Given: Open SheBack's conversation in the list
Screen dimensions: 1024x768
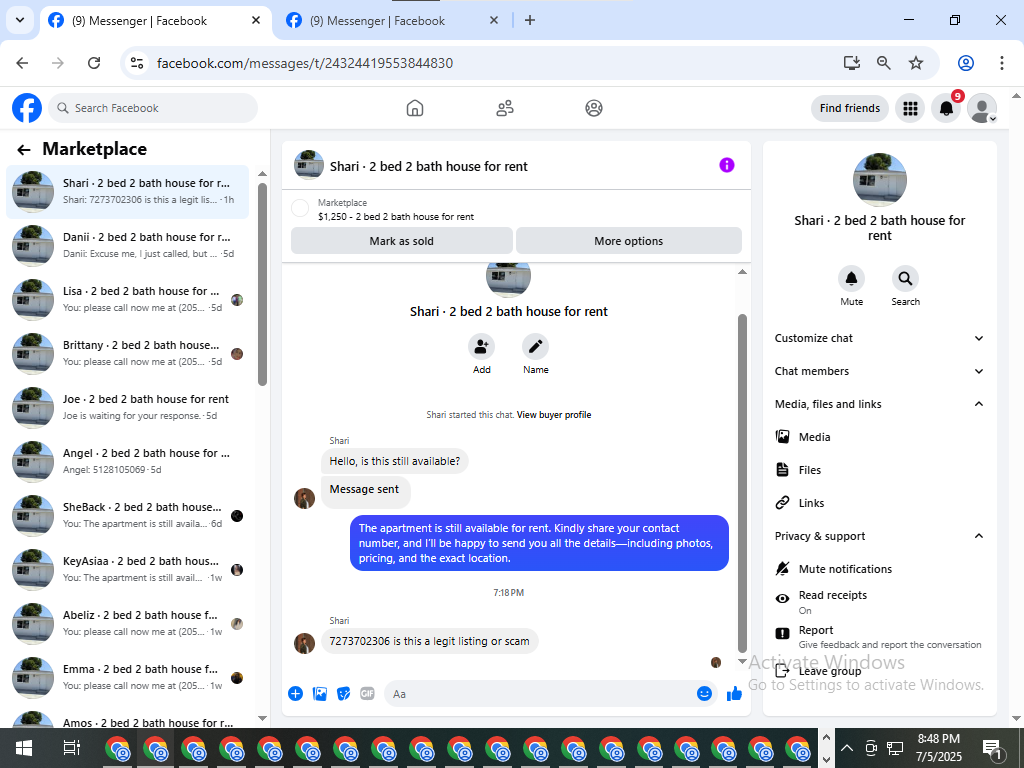Looking at the screenshot, I should [127, 516].
